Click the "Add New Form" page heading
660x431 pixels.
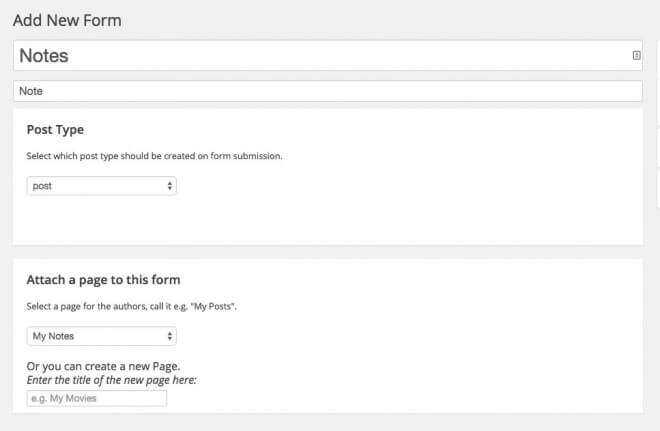(x=68, y=19)
